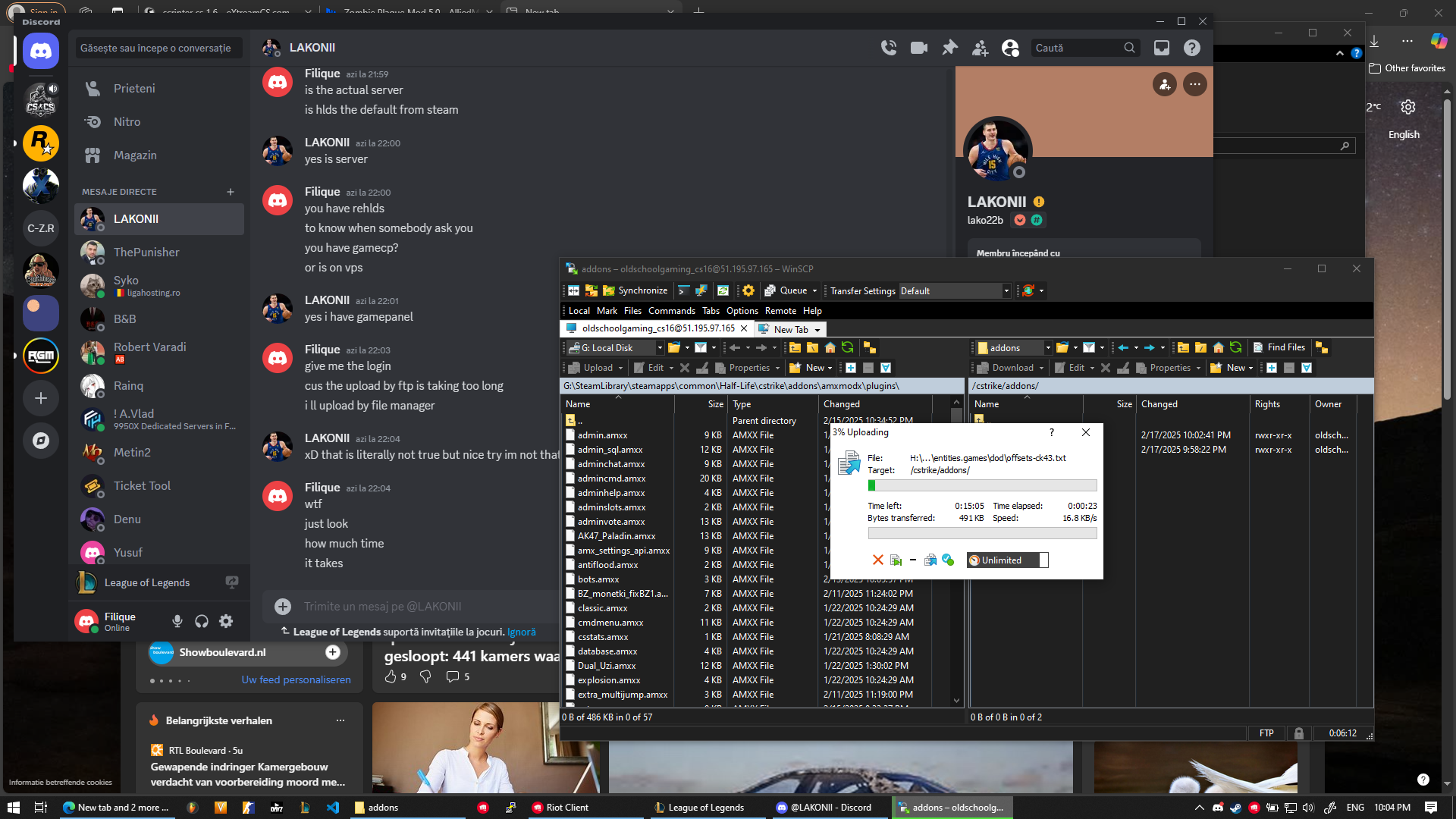
Task: Expand the Queue dropdown arrow
Action: (814, 291)
